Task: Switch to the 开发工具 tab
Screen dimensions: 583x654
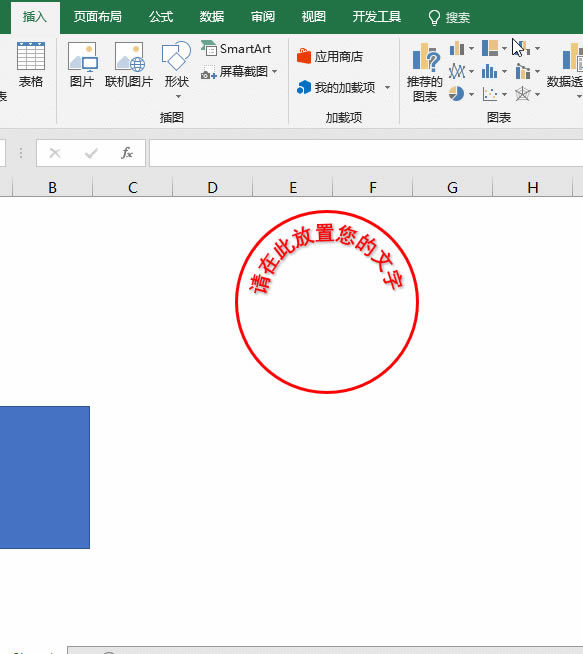Action: coord(377,17)
